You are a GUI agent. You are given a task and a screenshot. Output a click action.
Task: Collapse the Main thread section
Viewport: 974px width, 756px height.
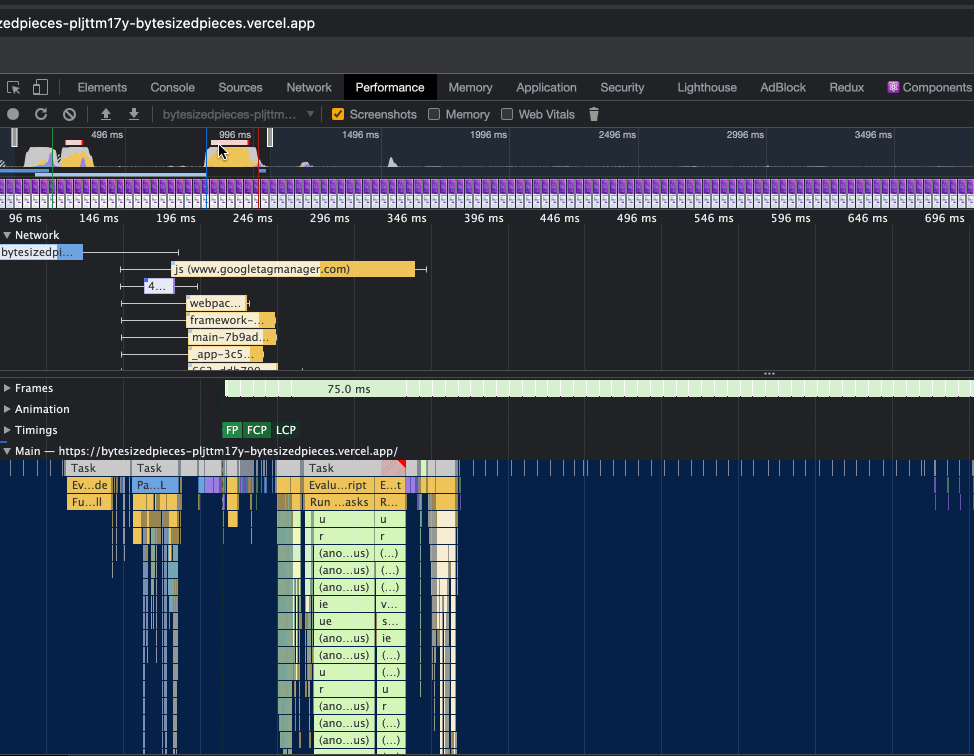click(8, 450)
